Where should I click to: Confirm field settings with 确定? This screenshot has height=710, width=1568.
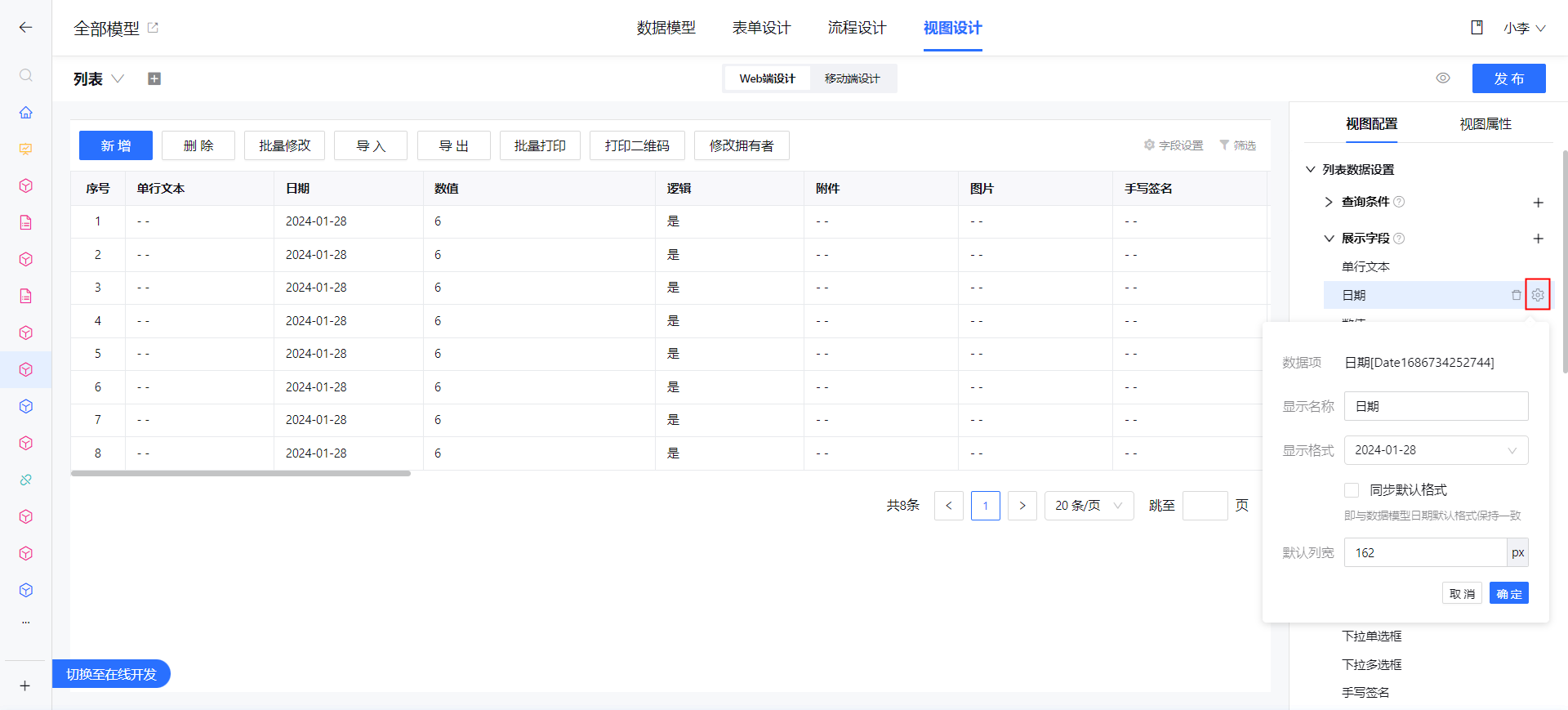pos(1509,593)
